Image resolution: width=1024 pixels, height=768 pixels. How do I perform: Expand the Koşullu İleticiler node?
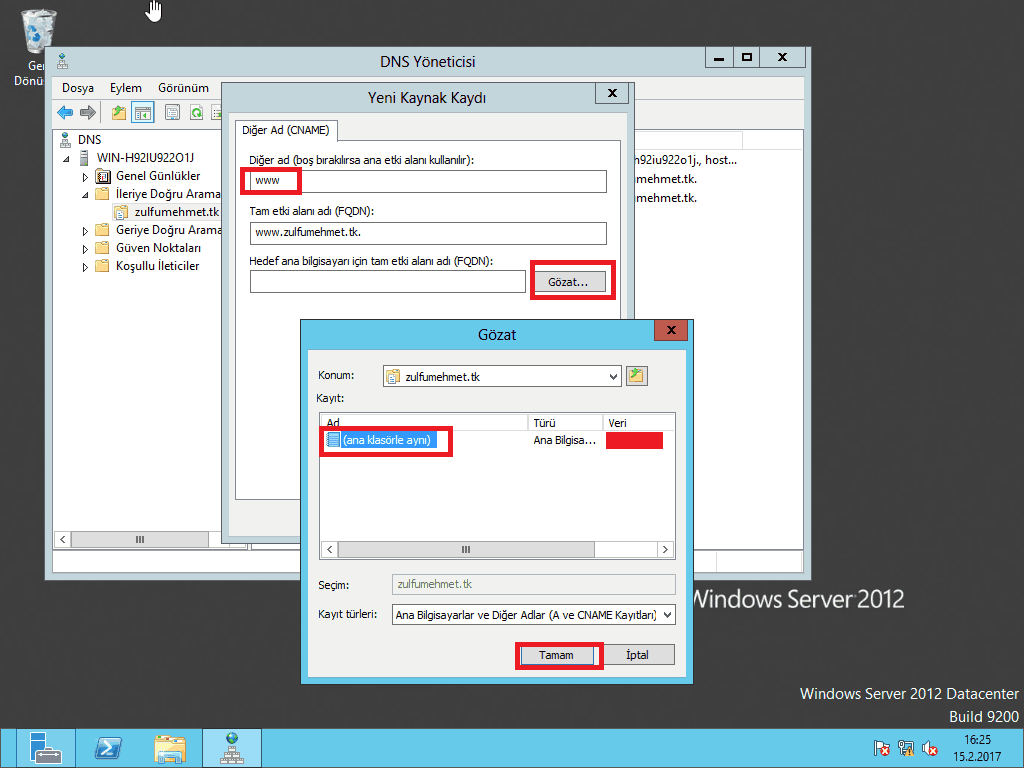coord(85,267)
